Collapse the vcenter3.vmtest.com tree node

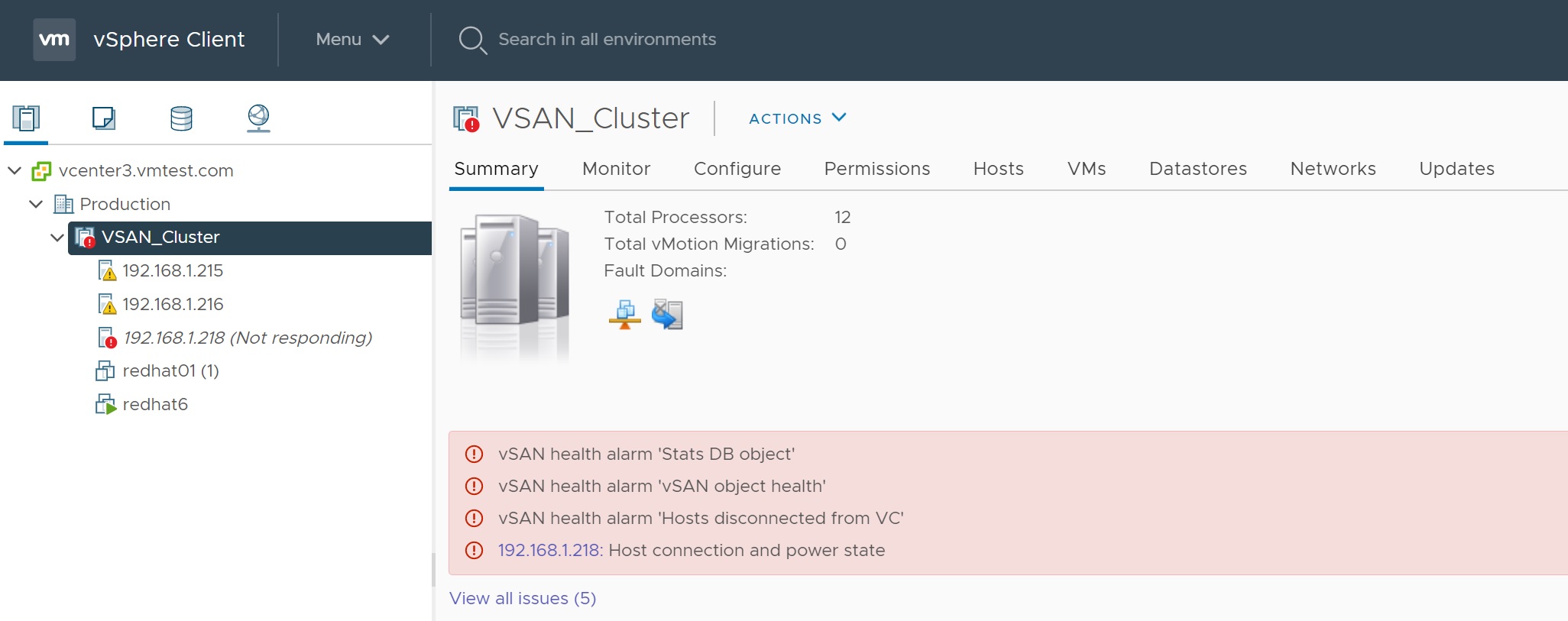15,170
